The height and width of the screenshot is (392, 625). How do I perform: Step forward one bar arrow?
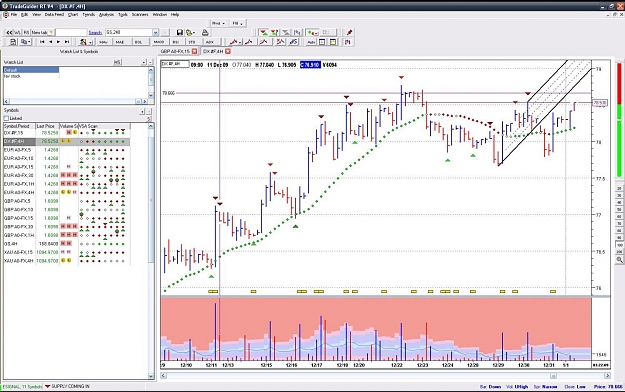(x=59, y=42)
